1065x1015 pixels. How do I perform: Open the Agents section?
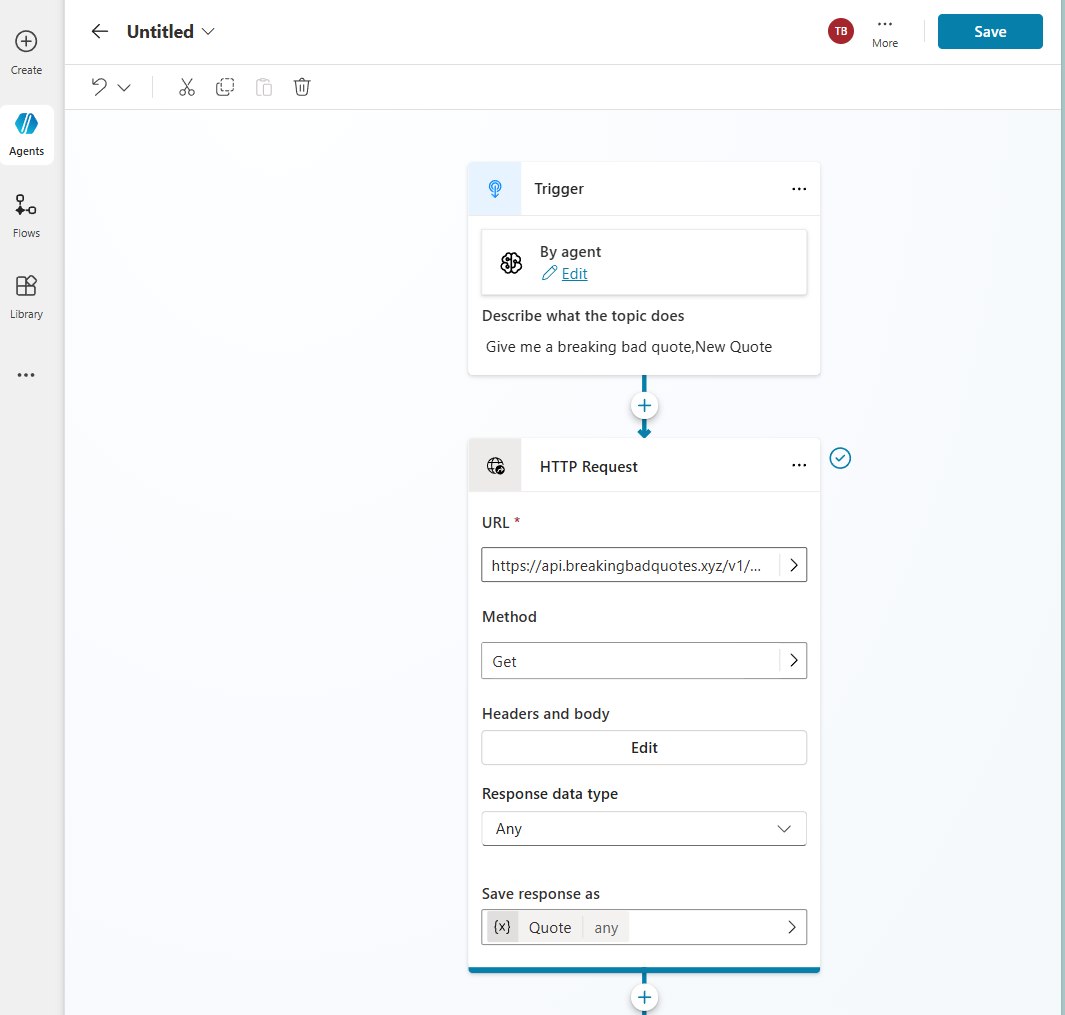coord(26,135)
